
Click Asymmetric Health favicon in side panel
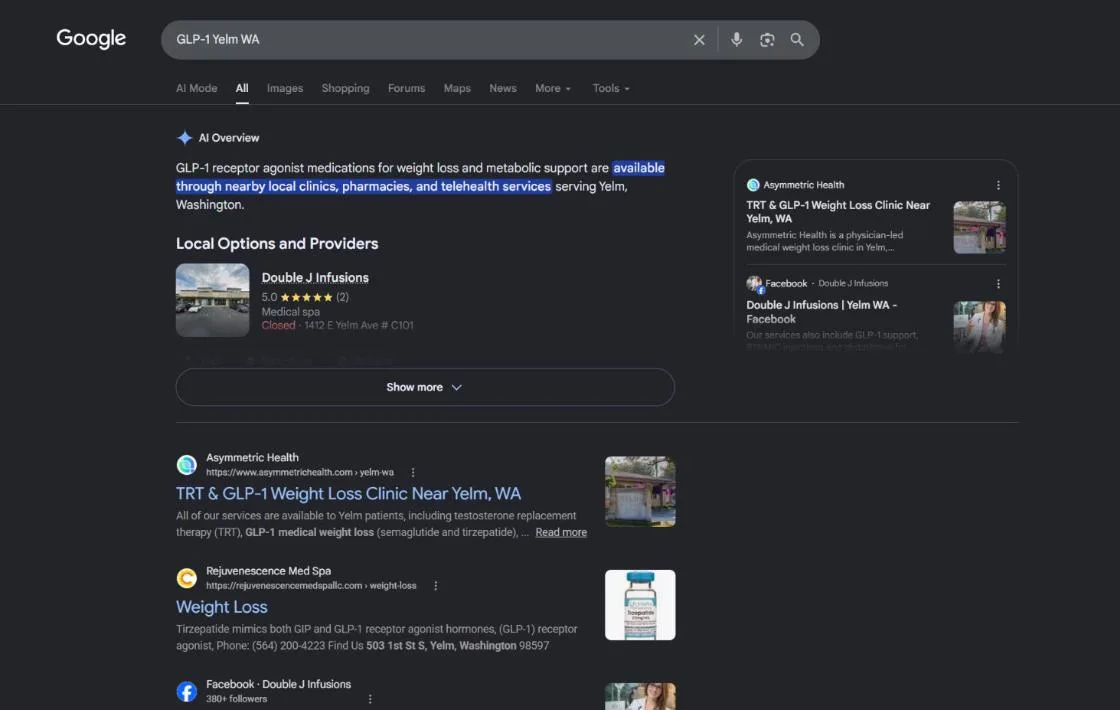tap(753, 185)
